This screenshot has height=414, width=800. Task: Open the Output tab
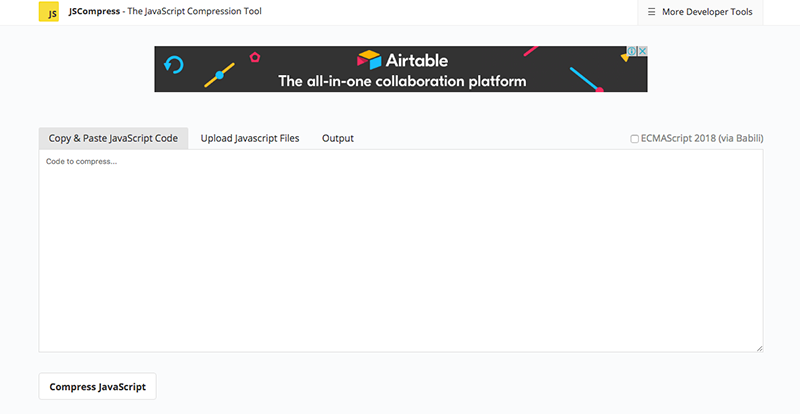point(338,139)
